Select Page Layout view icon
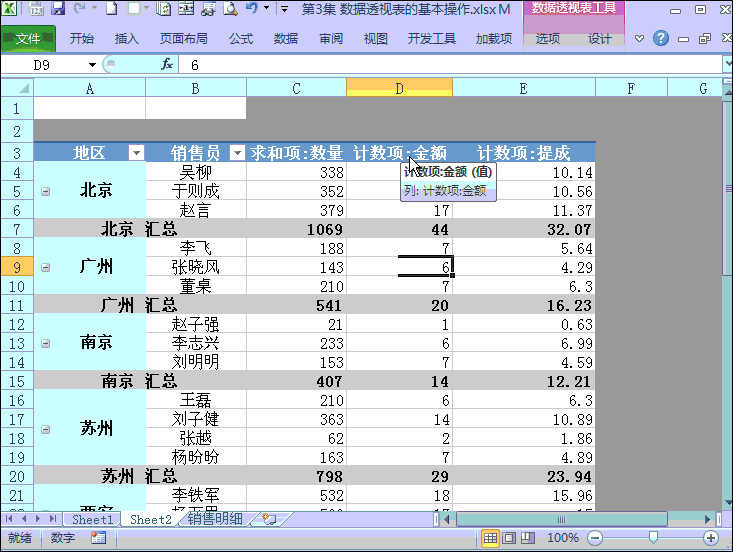 coord(509,538)
